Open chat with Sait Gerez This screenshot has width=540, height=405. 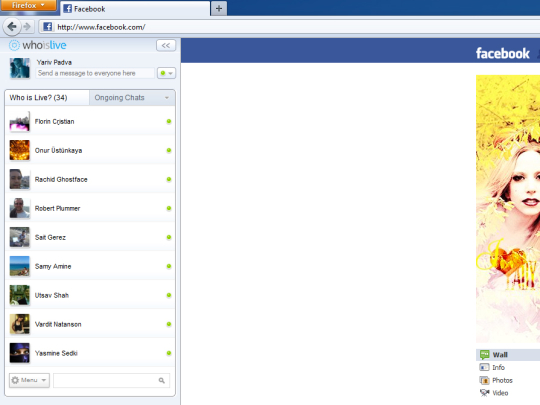pyautogui.click(x=90, y=237)
